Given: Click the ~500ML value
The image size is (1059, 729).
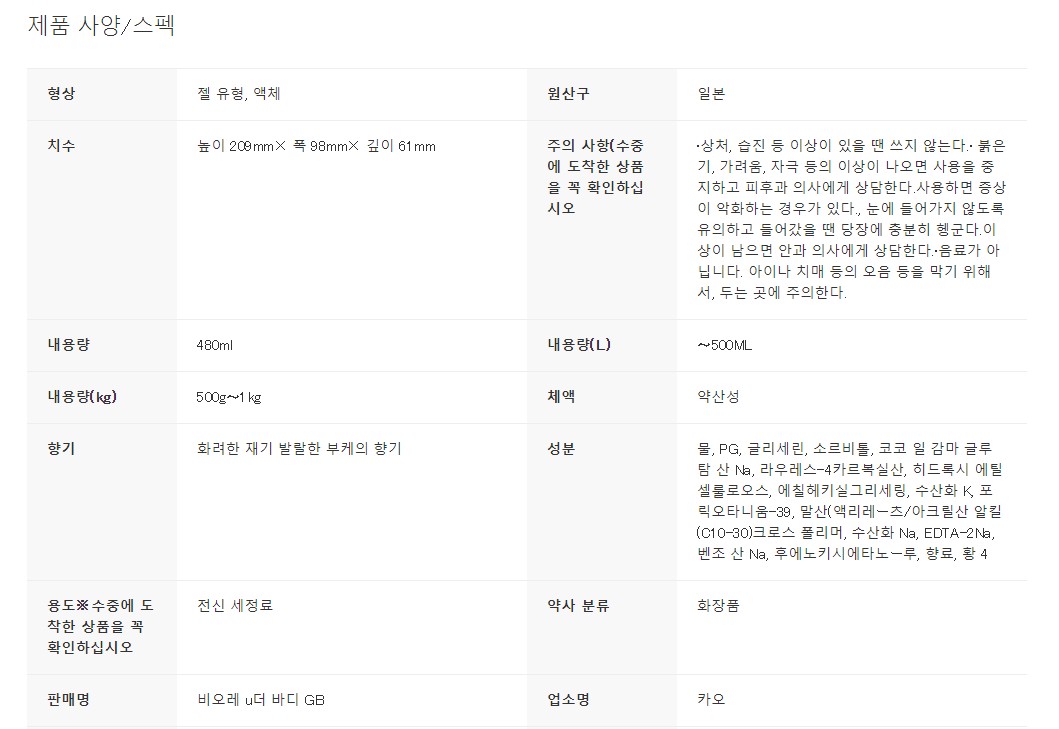Looking at the screenshot, I should (x=724, y=345).
